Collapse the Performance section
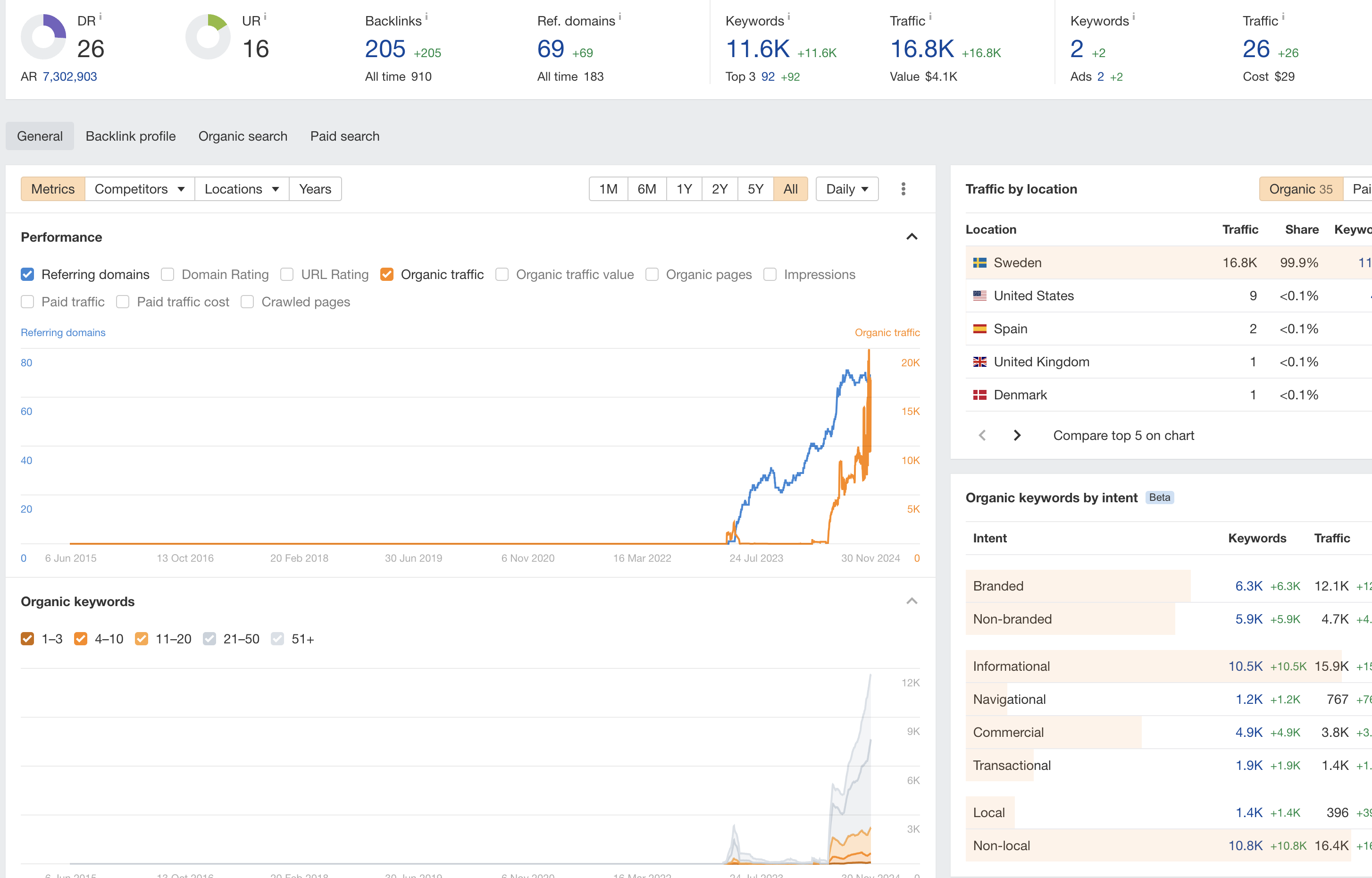Image resolution: width=1372 pixels, height=878 pixels. coord(912,236)
